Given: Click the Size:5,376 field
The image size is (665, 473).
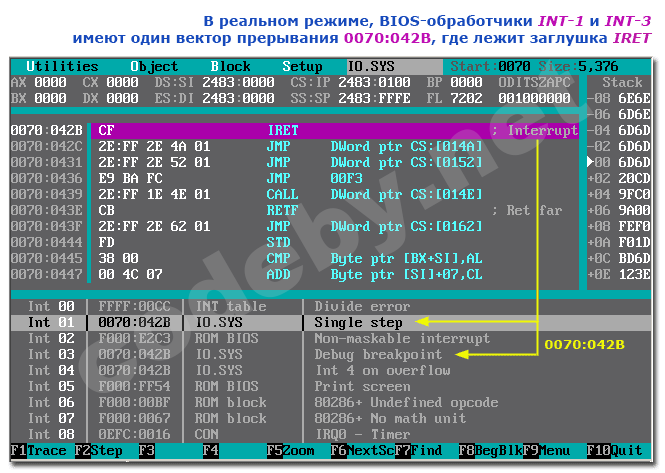Looking at the screenshot, I should point(578,67).
